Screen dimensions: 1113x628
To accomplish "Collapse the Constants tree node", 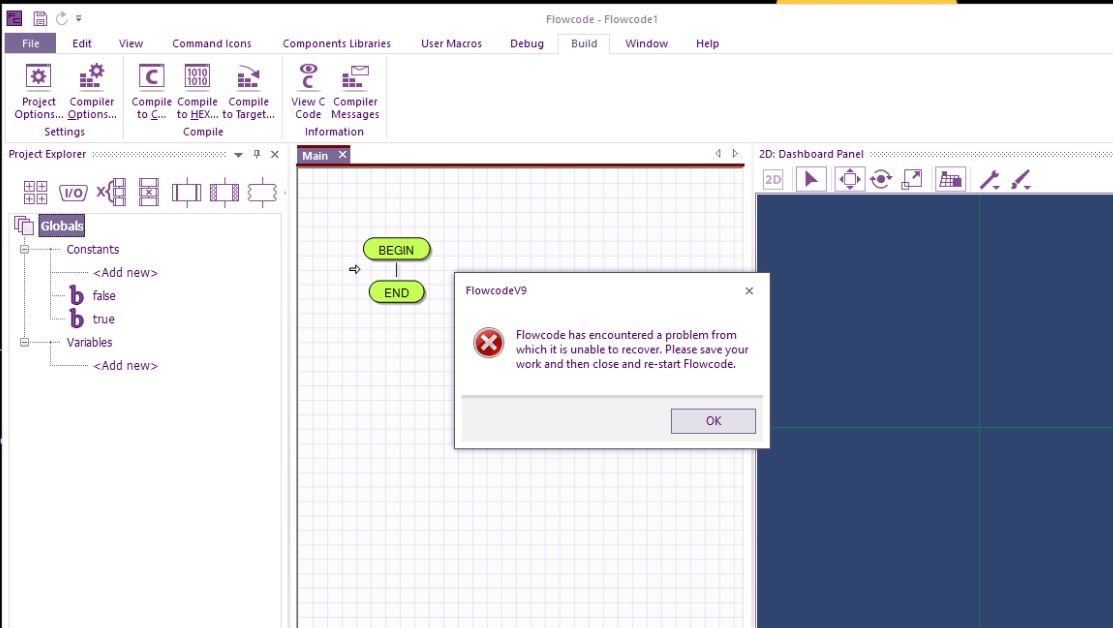I will click(24, 250).
